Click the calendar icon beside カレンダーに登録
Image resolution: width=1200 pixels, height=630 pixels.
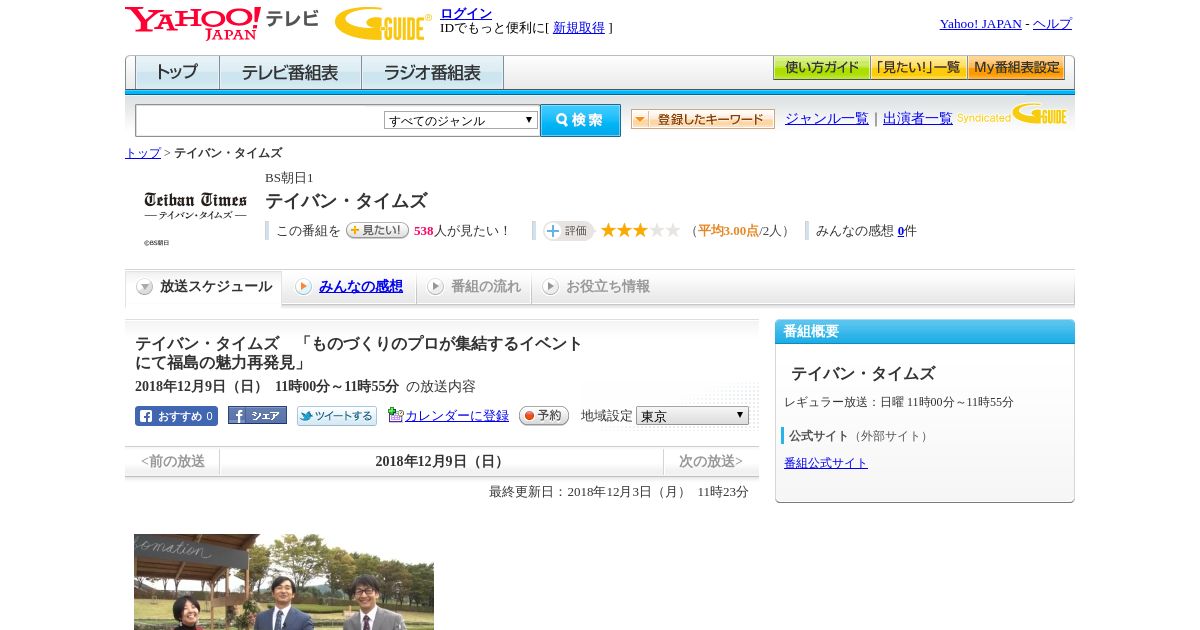click(x=395, y=415)
